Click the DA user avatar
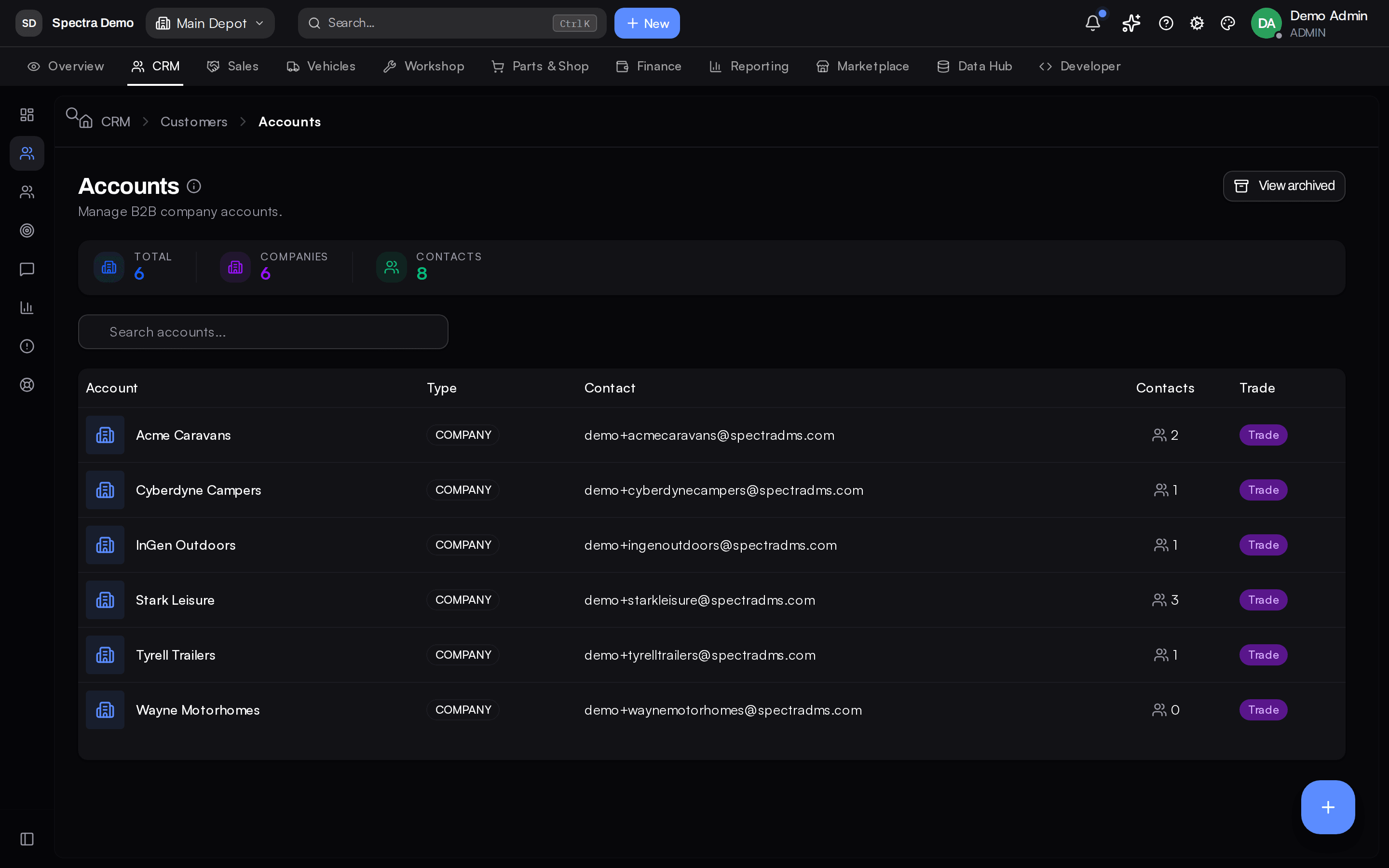 1266,23
